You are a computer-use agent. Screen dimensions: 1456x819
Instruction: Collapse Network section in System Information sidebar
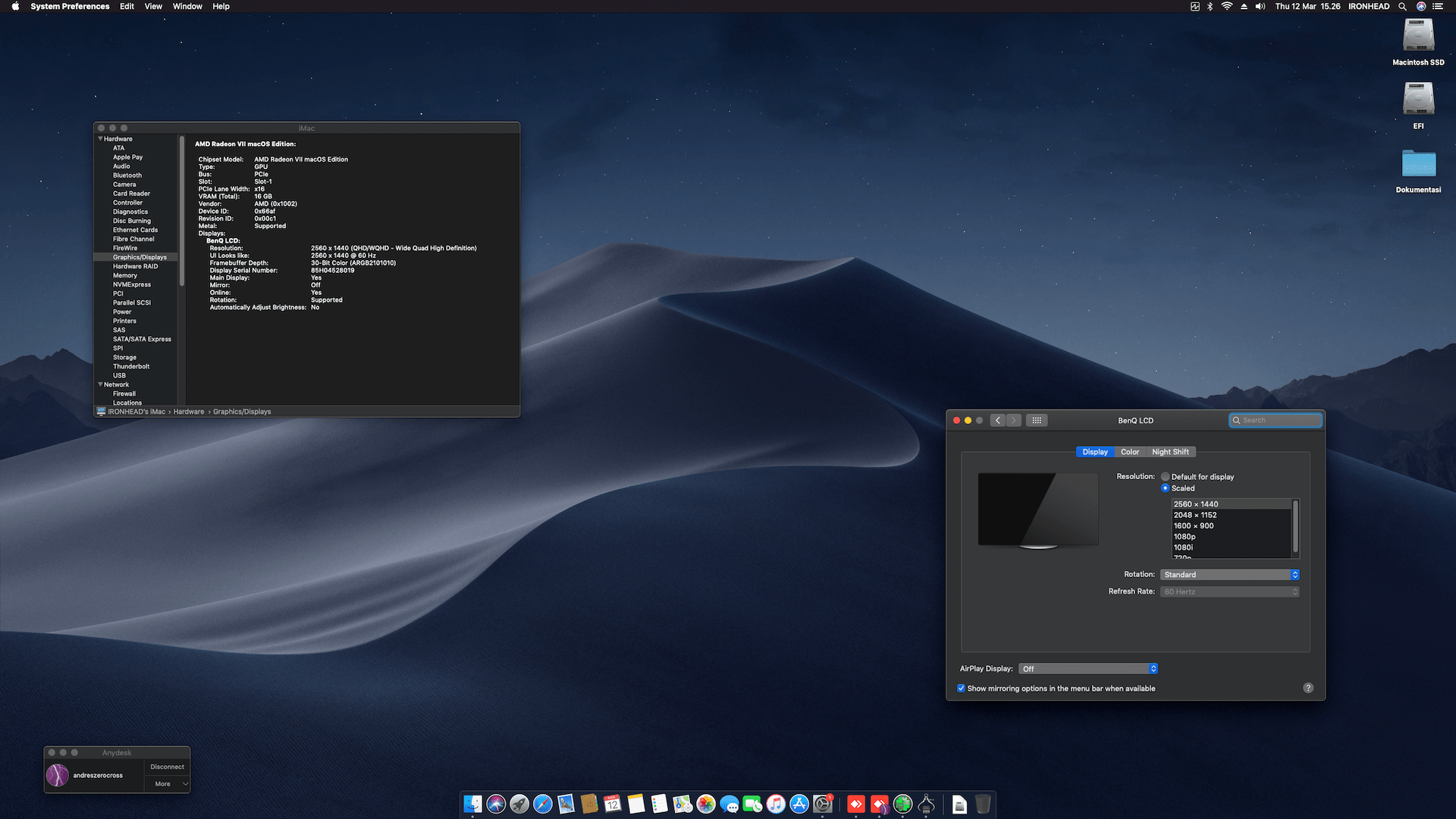pyautogui.click(x=100, y=384)
